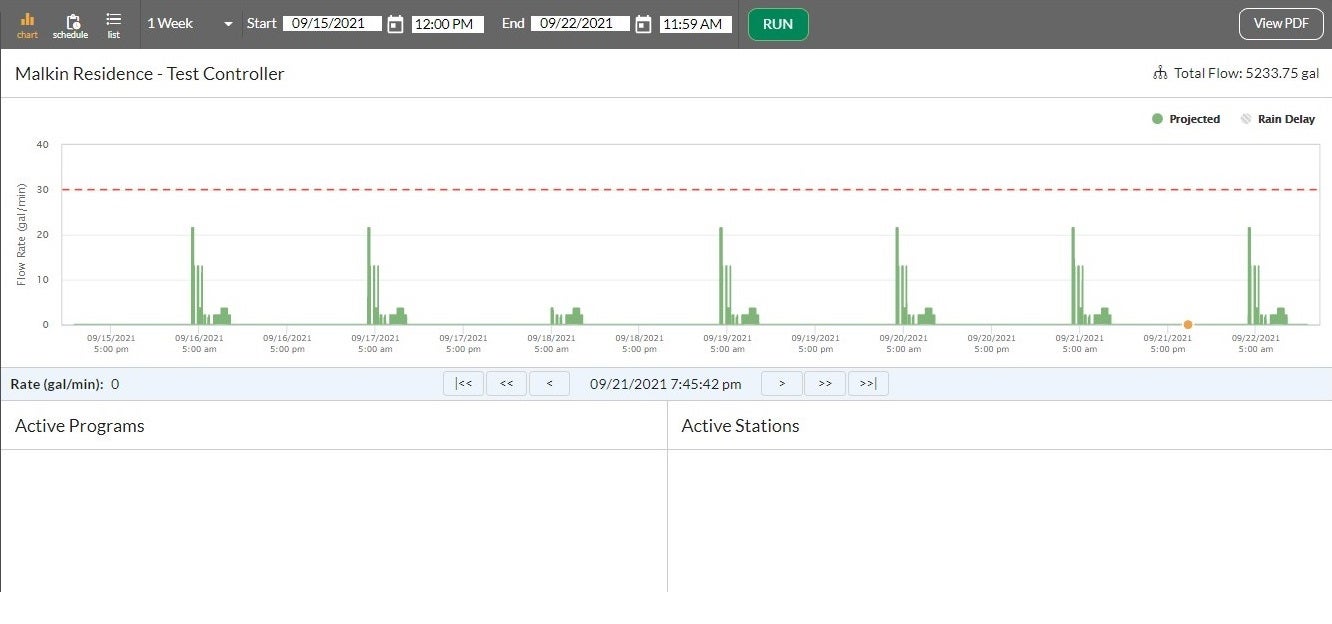Open the schedule view
This screenshot has width=1332, height=624.
coord(71,25)
